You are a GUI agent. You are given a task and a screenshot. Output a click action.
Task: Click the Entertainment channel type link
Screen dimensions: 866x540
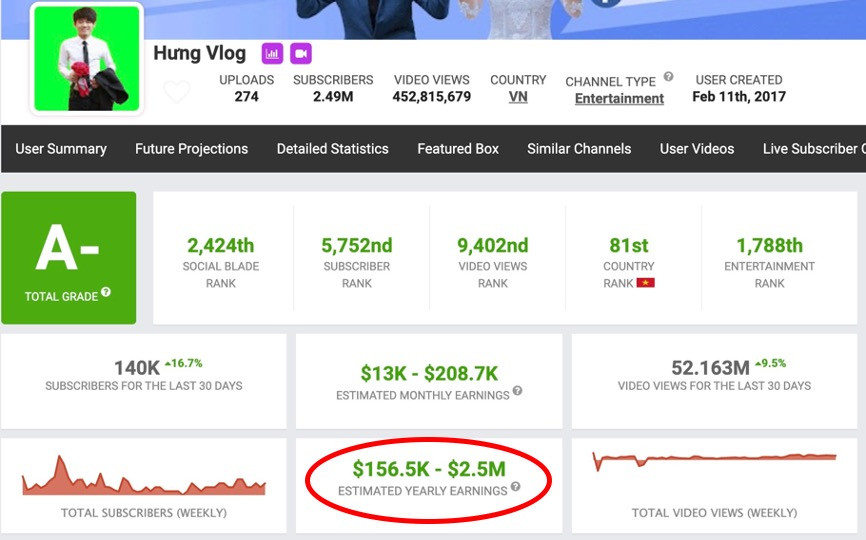tap(619, 98)
